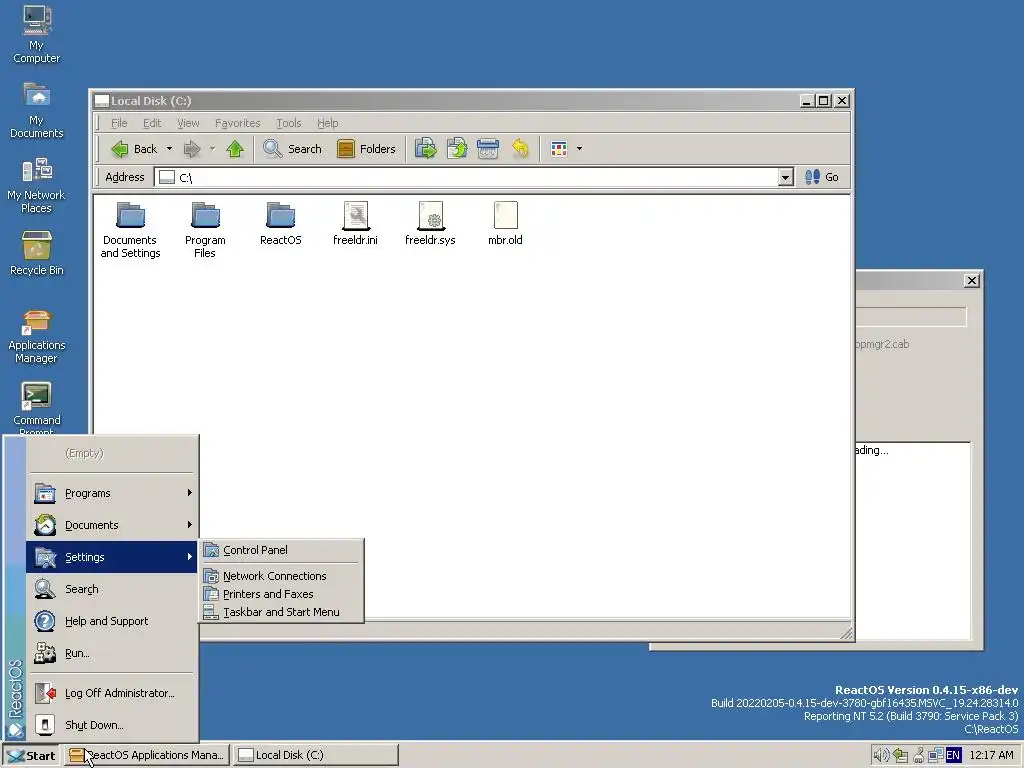1024x768 pixels.
Task: Click the address bar showing C:\
Action: (466, 177)
